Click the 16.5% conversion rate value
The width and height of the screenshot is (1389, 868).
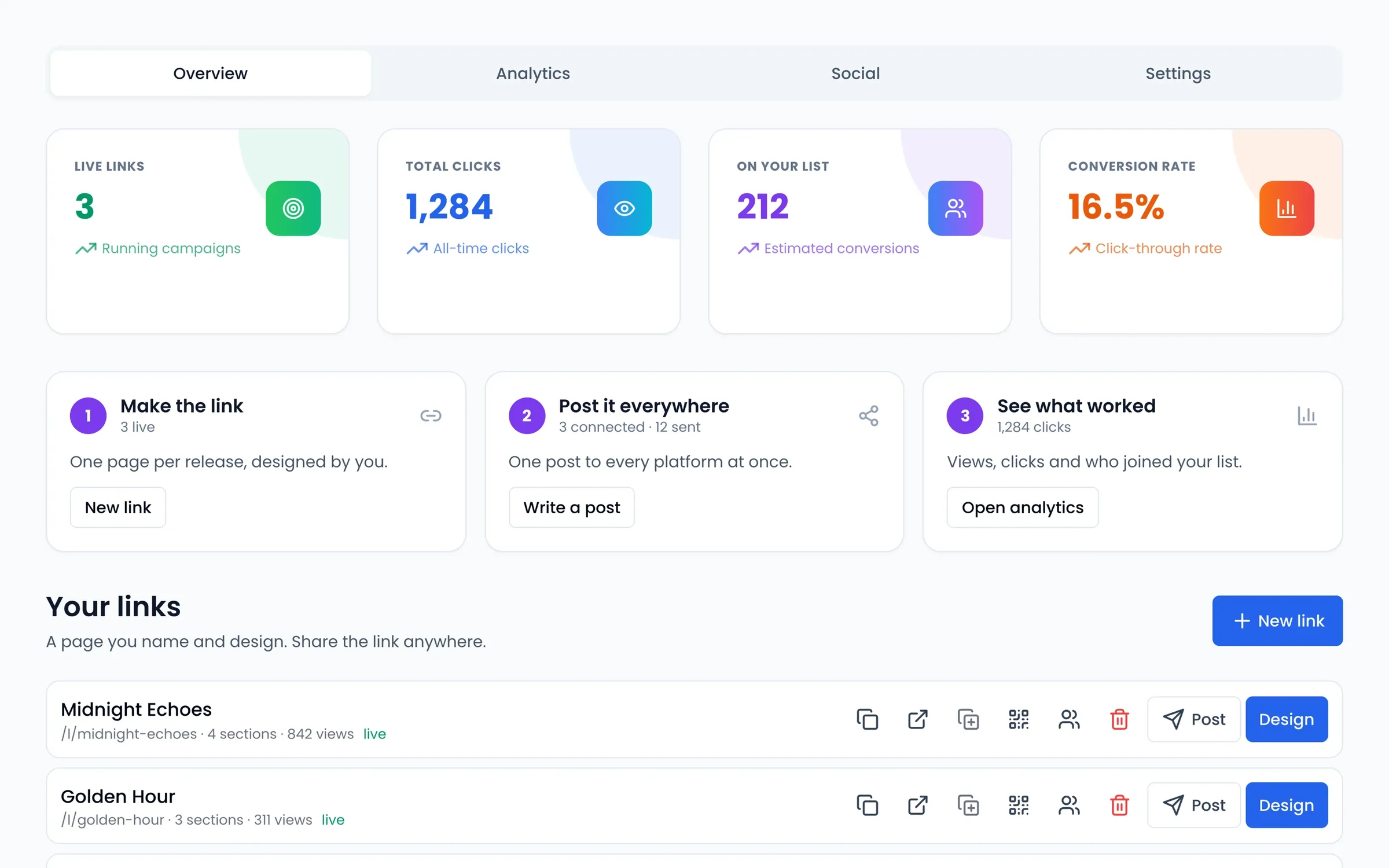pyautogui.click(x=1116, y=207)
